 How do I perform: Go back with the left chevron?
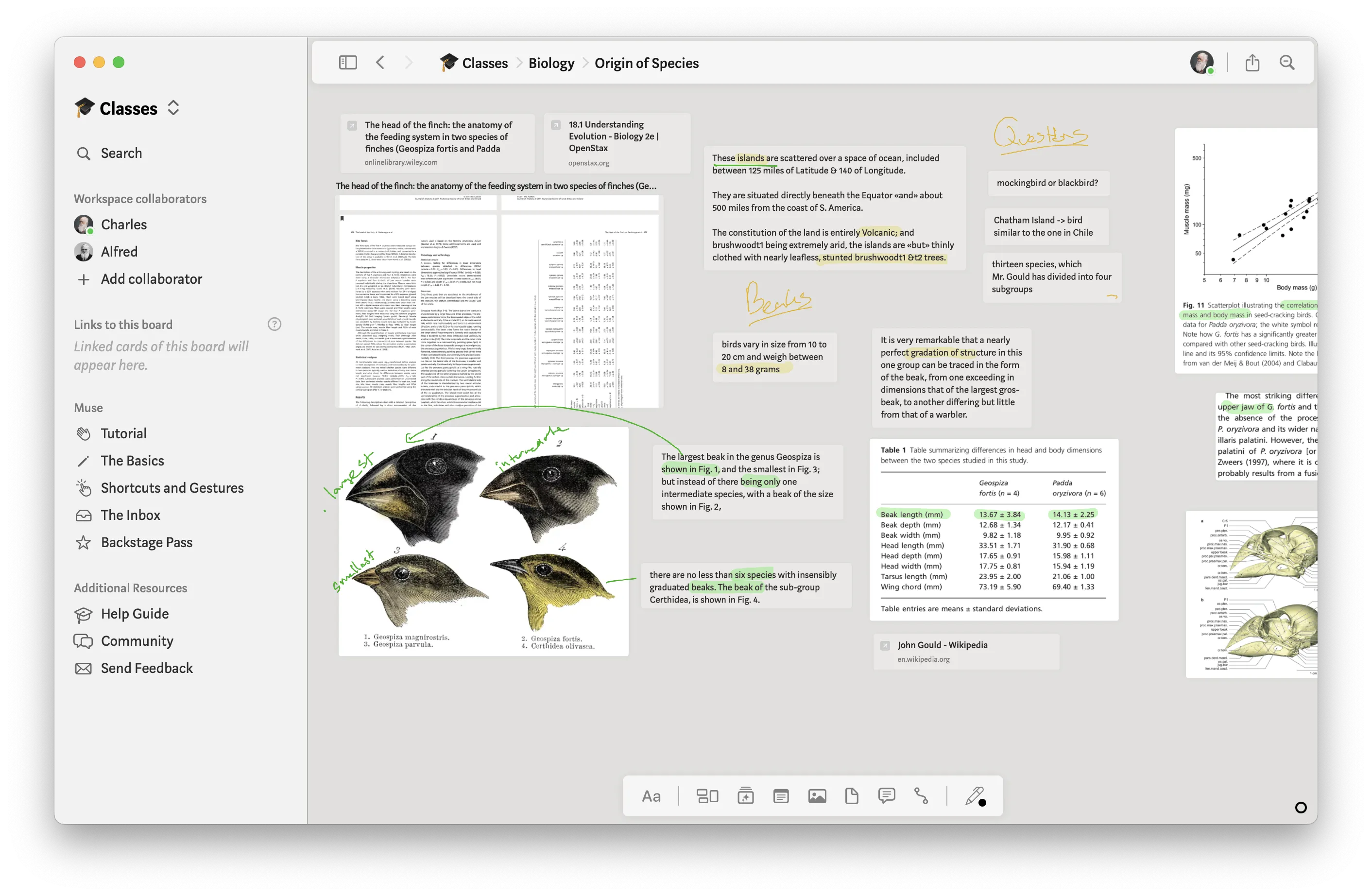click(380, 62)
